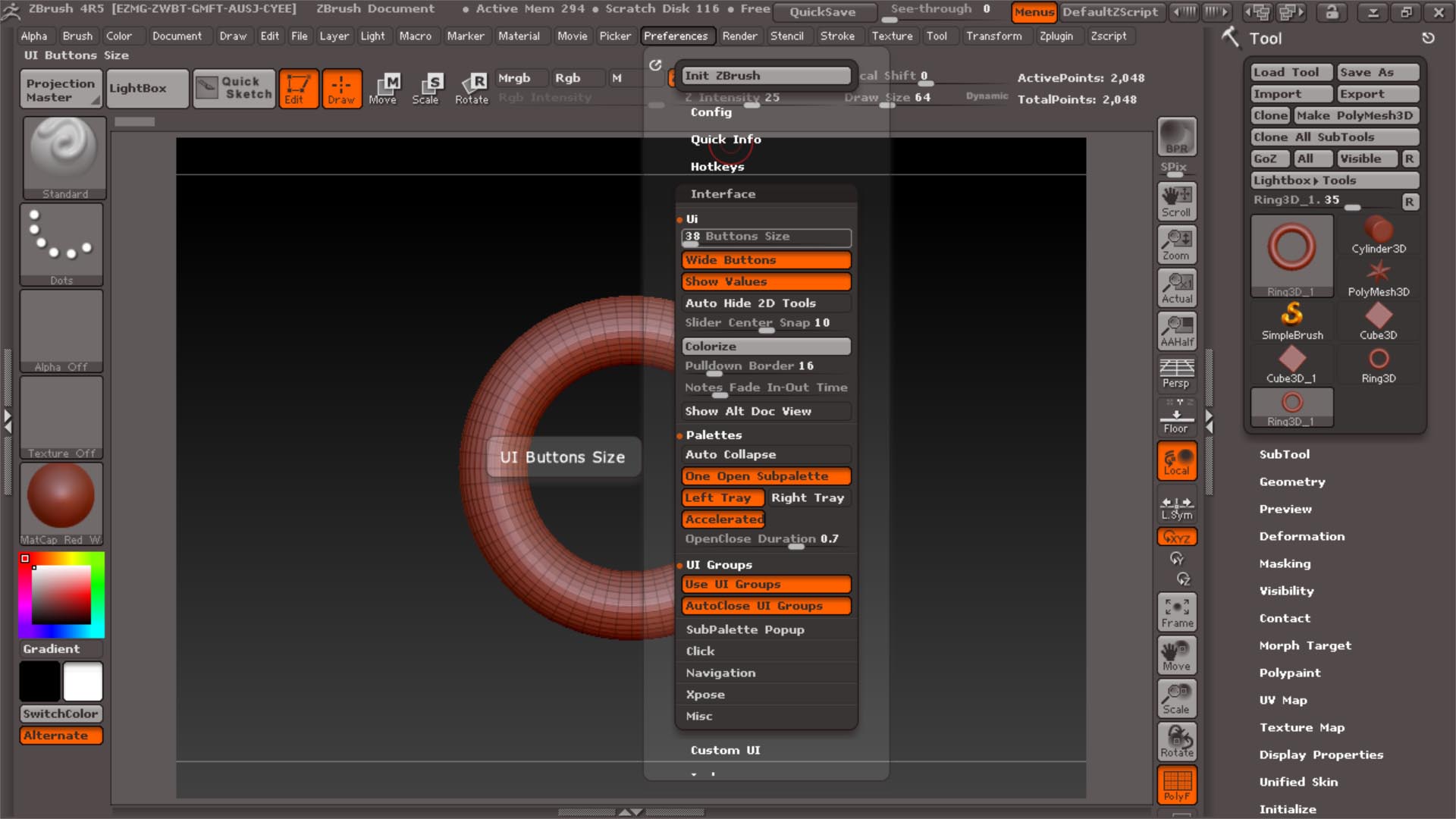Toggle AutoClose UI Groups
Viewport: 1456px width, 819px height.
[766, 606]
